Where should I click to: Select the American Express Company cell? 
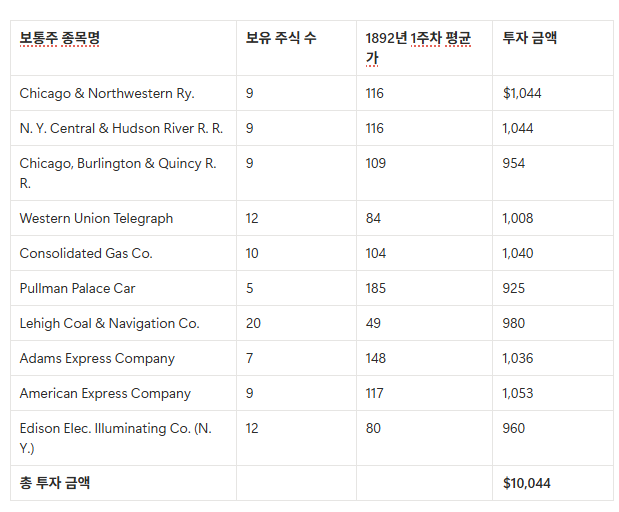[104, 393]
